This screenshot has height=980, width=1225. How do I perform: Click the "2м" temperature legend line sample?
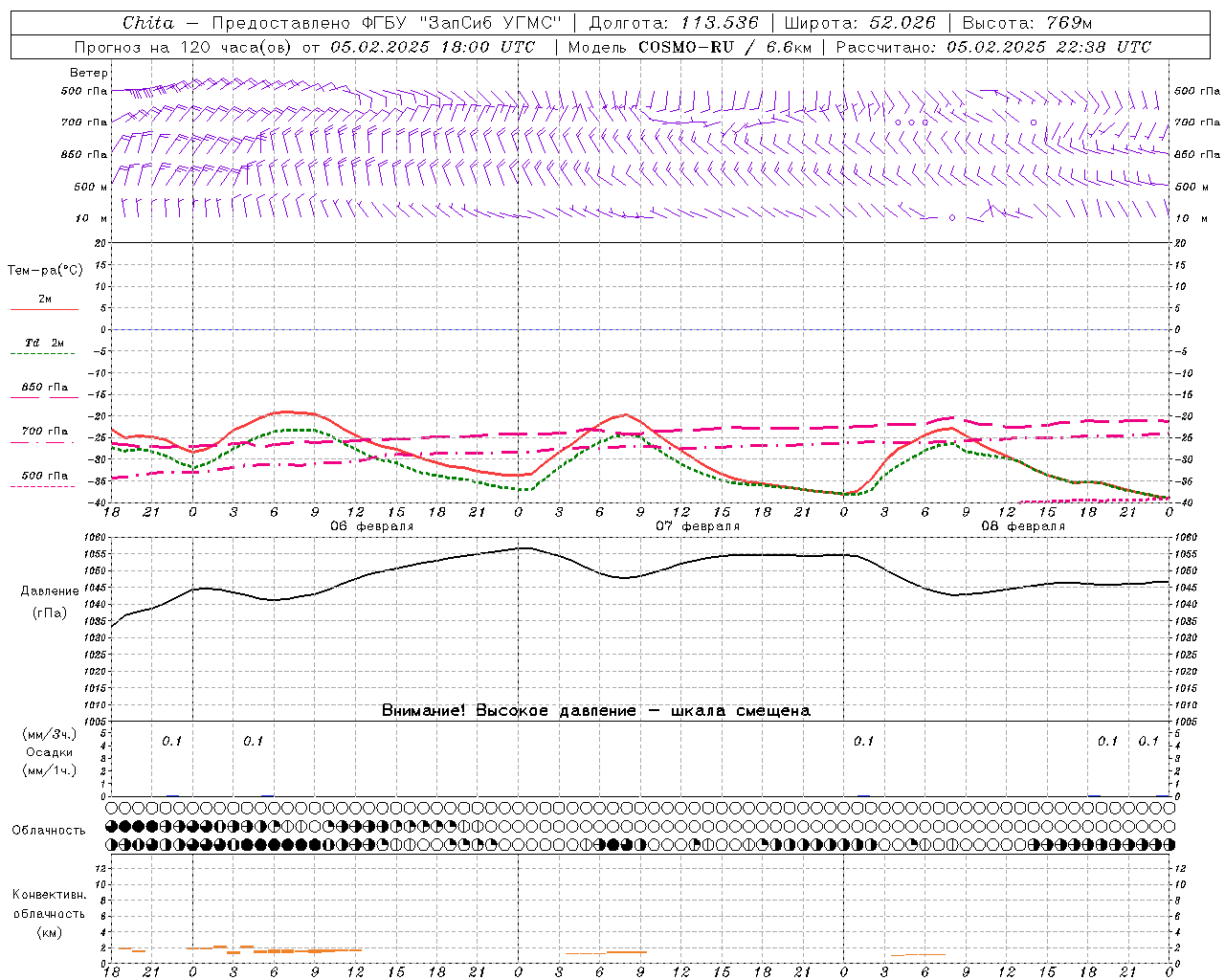tap(44, 309)
